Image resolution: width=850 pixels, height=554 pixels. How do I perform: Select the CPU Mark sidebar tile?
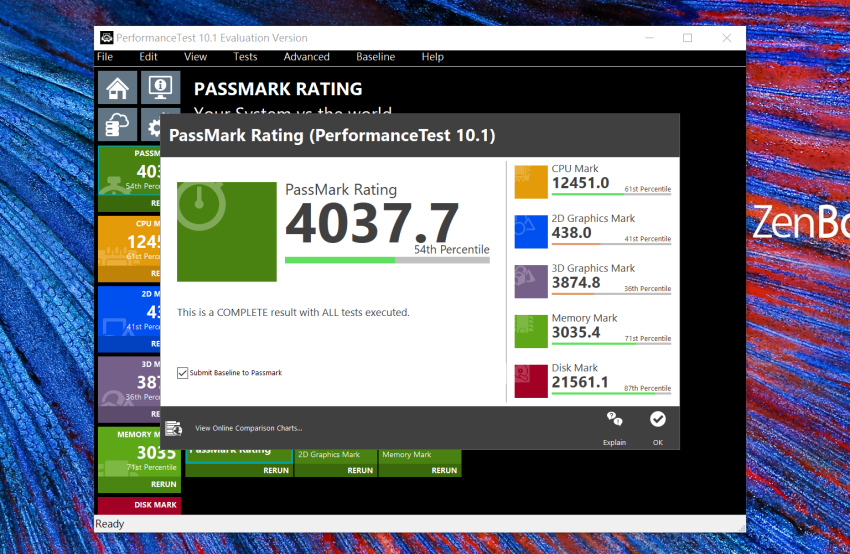(129, 249)
